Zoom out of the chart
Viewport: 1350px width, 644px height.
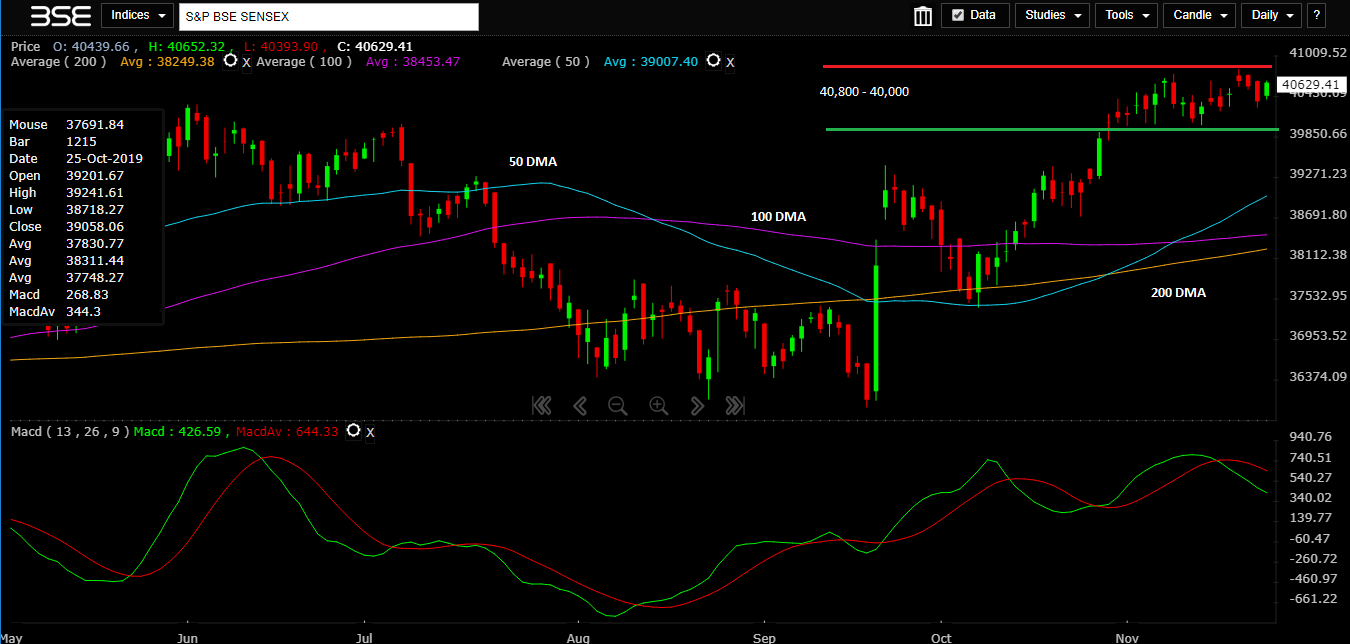point(618,405)
